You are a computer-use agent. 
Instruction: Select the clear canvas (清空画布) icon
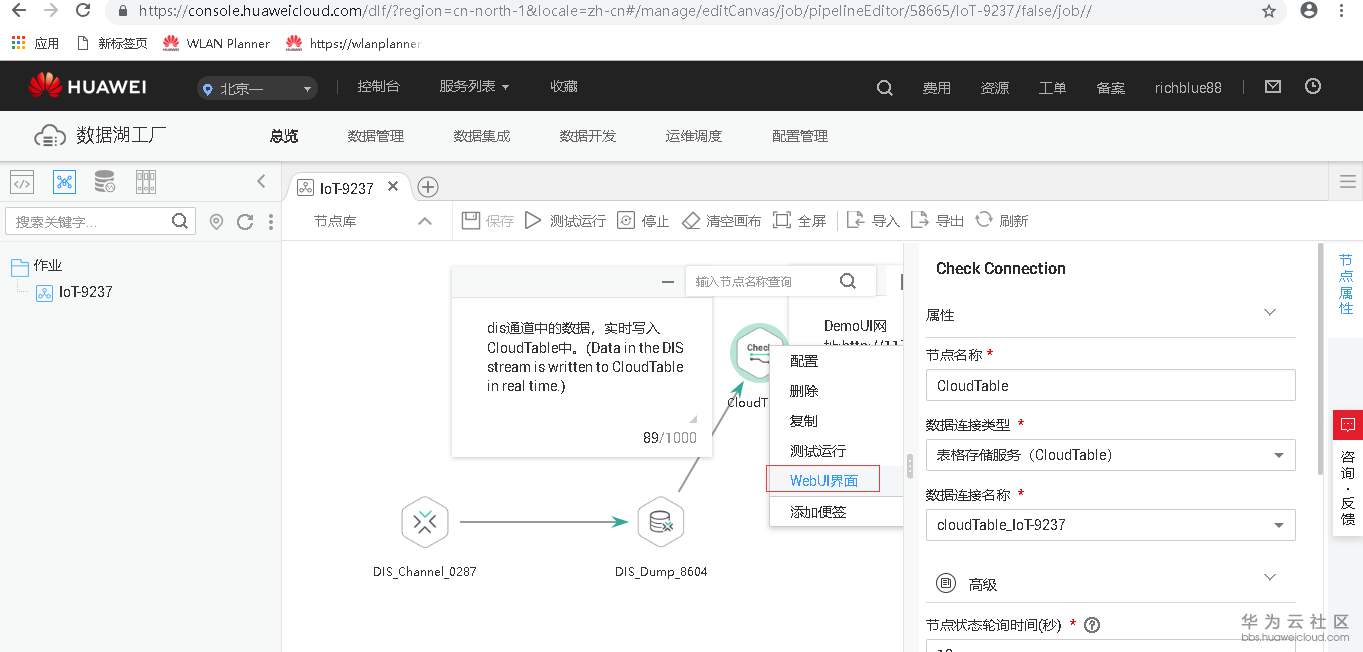coord(692,220)
